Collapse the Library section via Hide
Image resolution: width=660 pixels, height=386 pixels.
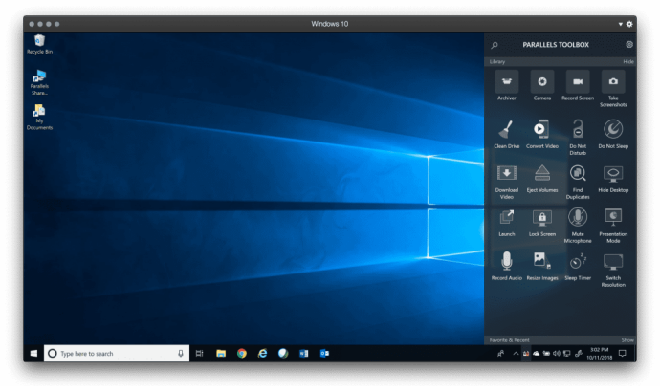click(628, 61)
